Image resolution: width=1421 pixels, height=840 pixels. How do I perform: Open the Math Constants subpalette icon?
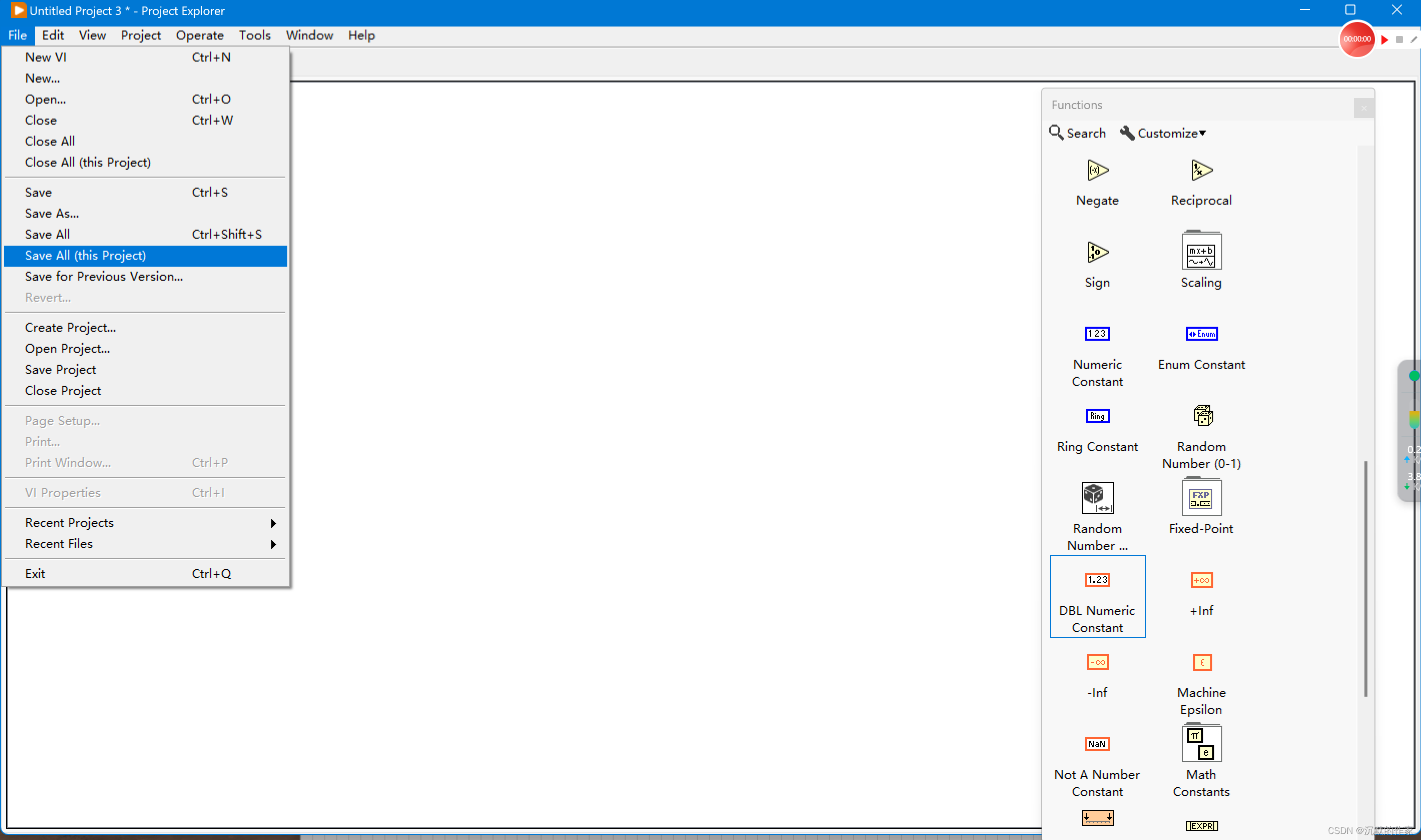click(x=1201, y=742)
